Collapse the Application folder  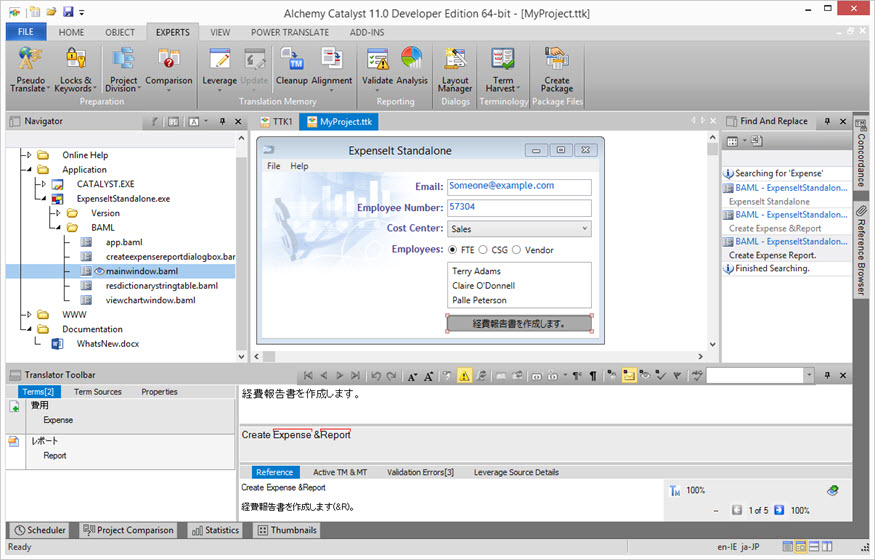(29, 170)
